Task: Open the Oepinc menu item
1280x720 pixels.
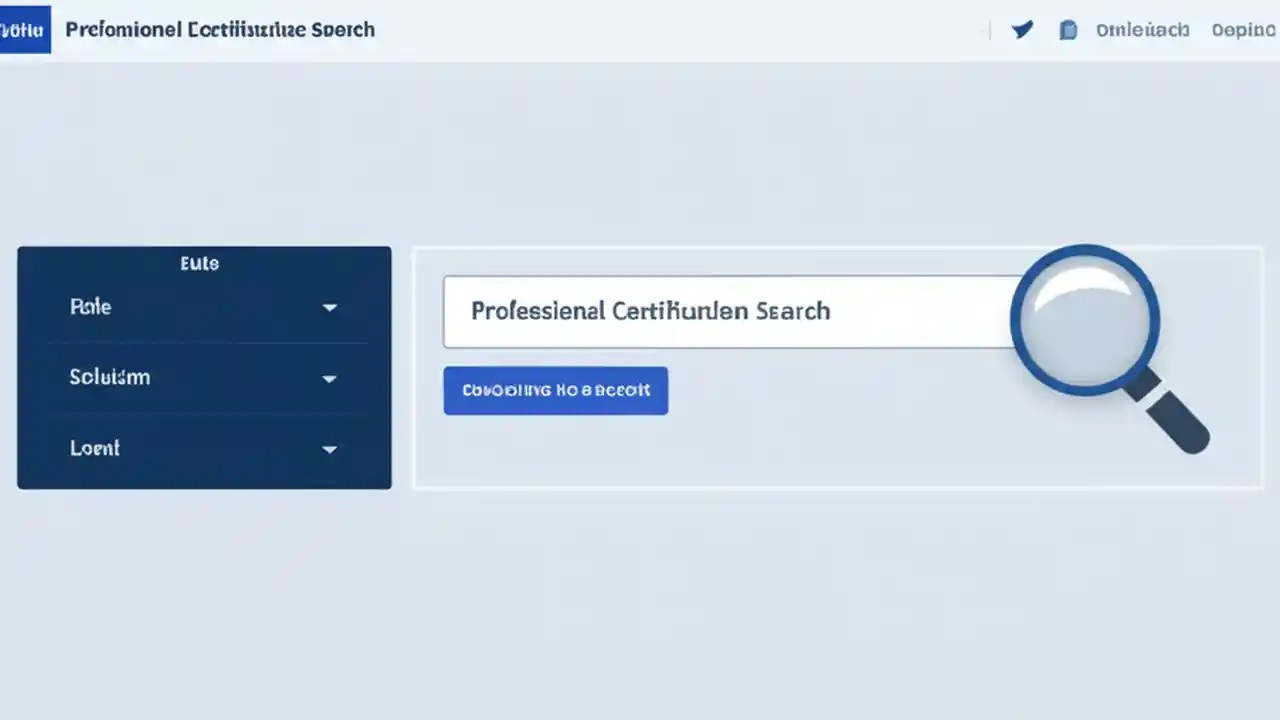Action: point(1243,30)
